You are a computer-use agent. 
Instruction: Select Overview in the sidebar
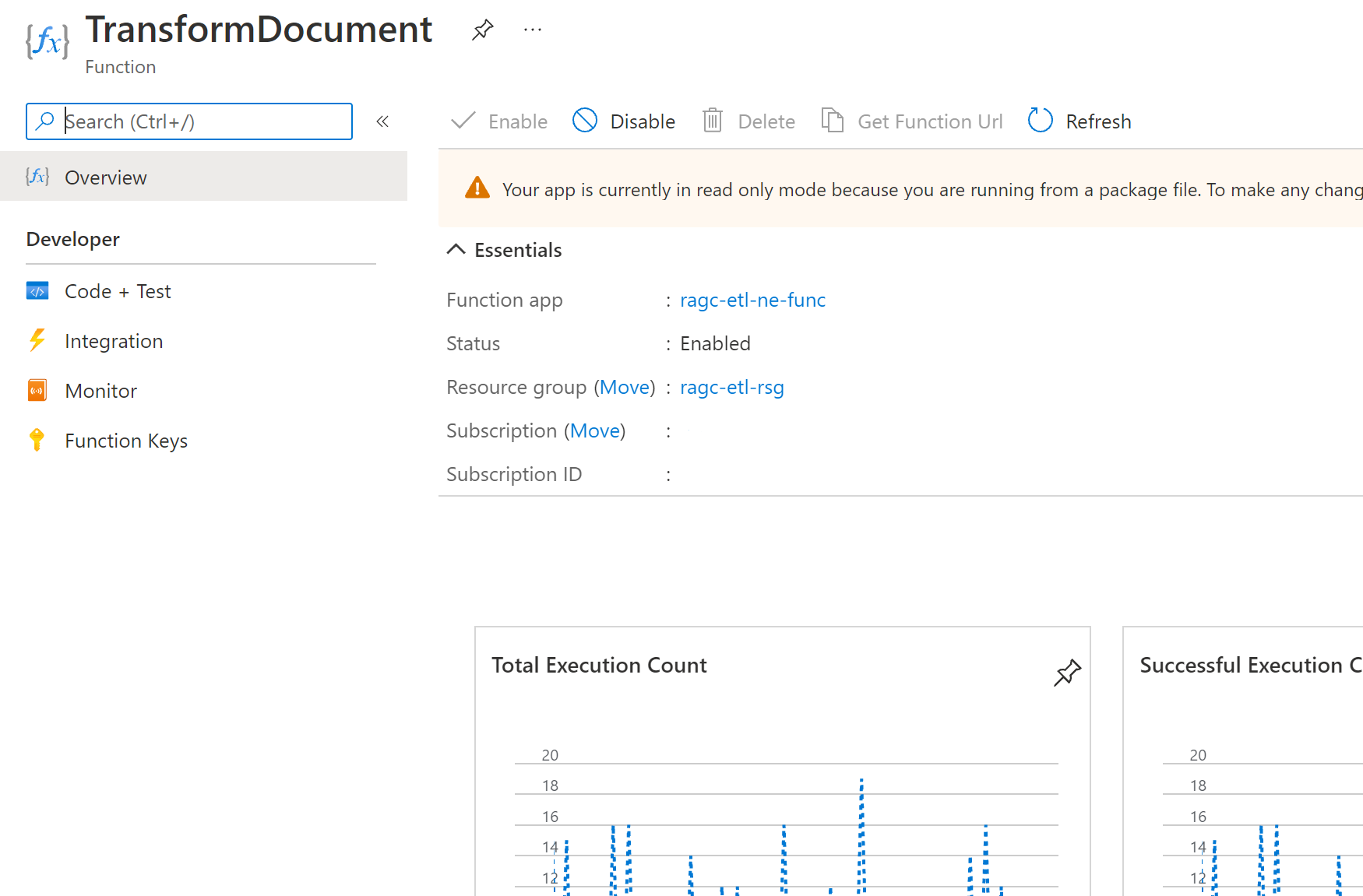coord(106,177)
